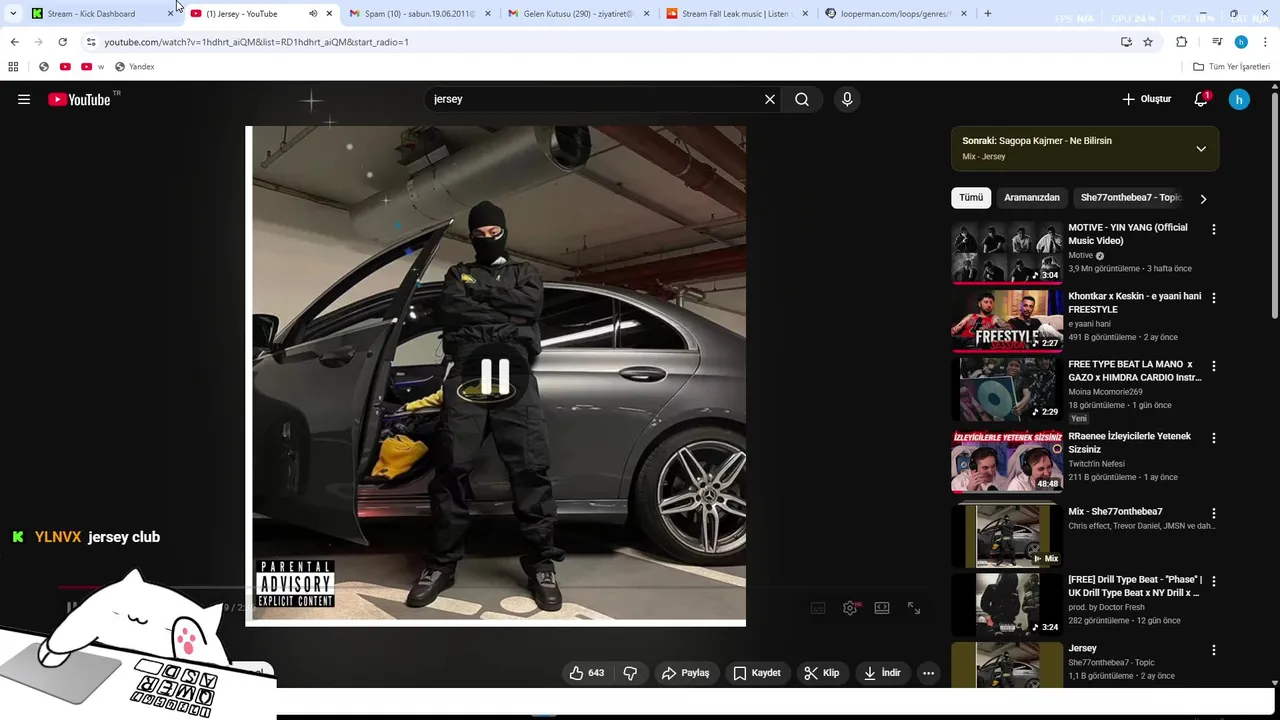Show more filter chips with right arrow

[1203, 198]
